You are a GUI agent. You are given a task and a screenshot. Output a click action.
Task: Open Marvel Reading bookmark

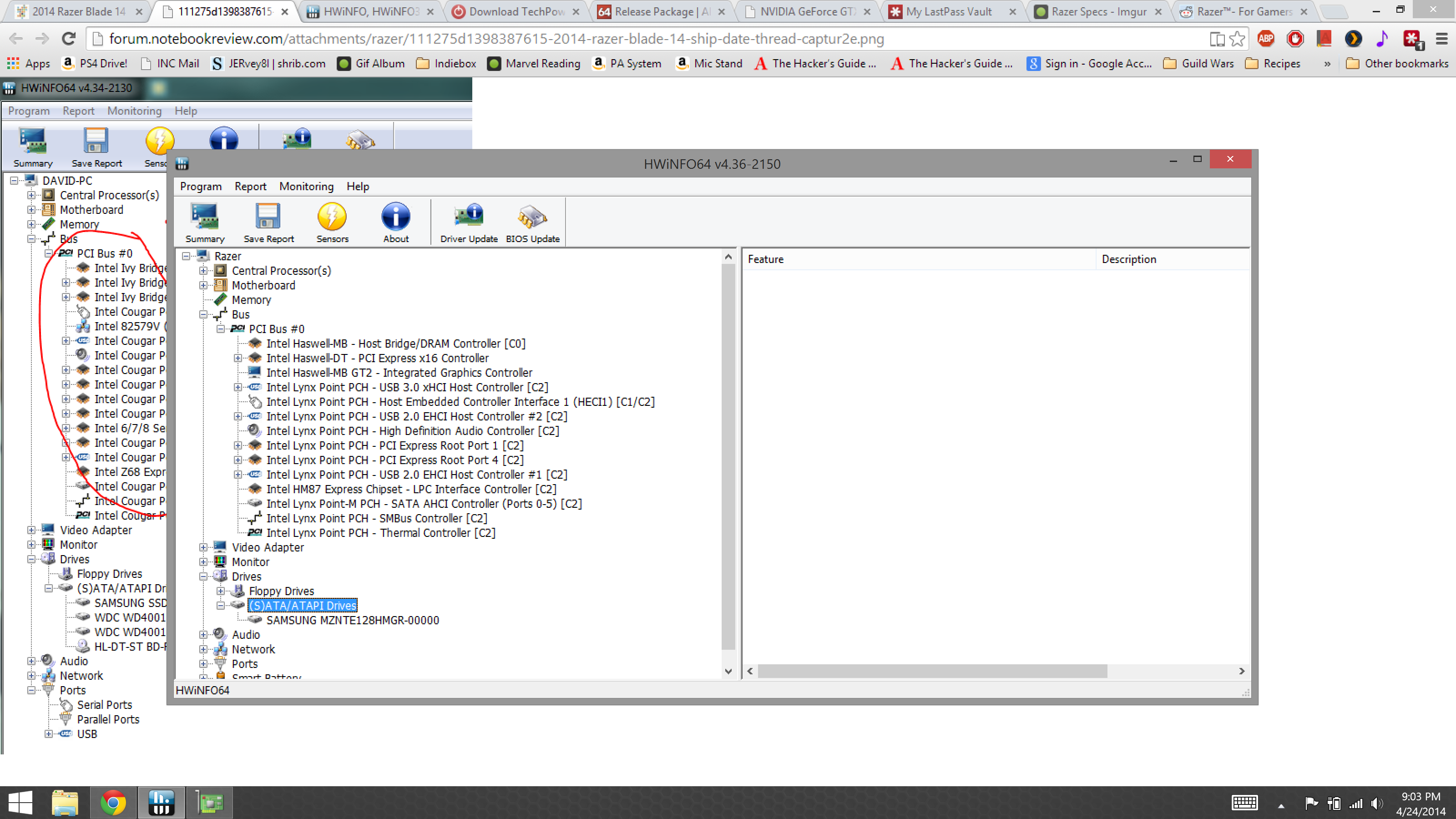(534, 63)
